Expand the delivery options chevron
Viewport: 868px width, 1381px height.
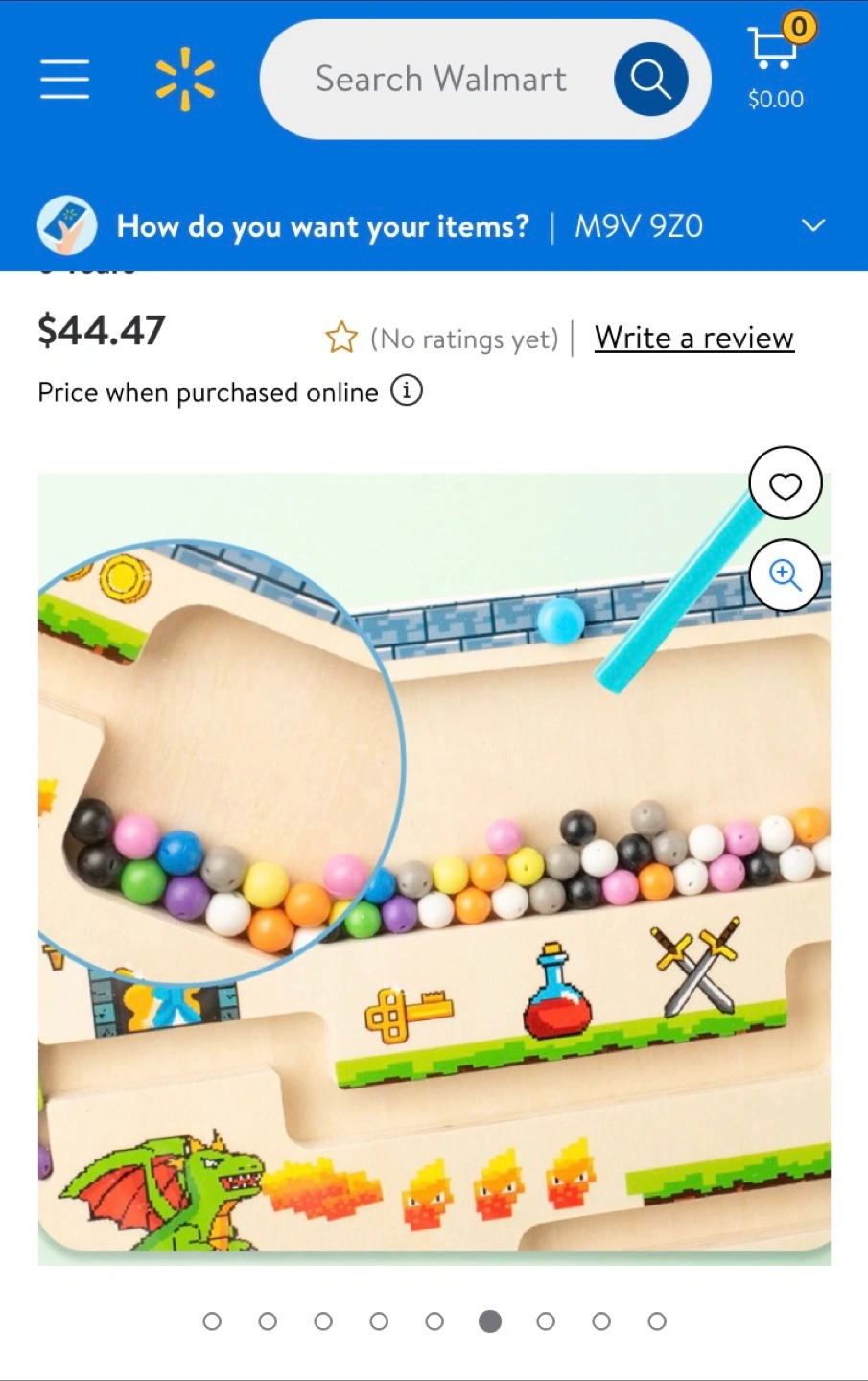tap(813, 225)
